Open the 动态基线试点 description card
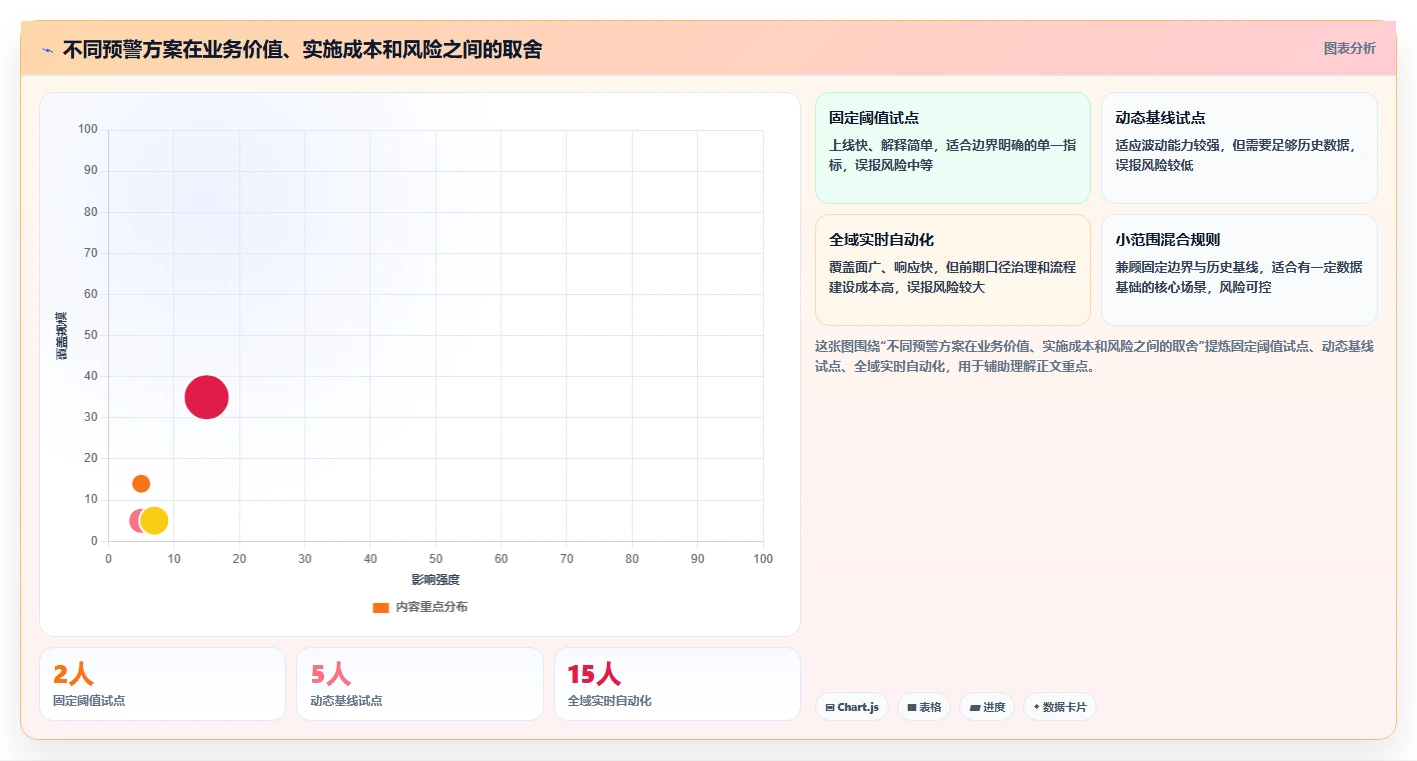 (x=1239, y=148)
